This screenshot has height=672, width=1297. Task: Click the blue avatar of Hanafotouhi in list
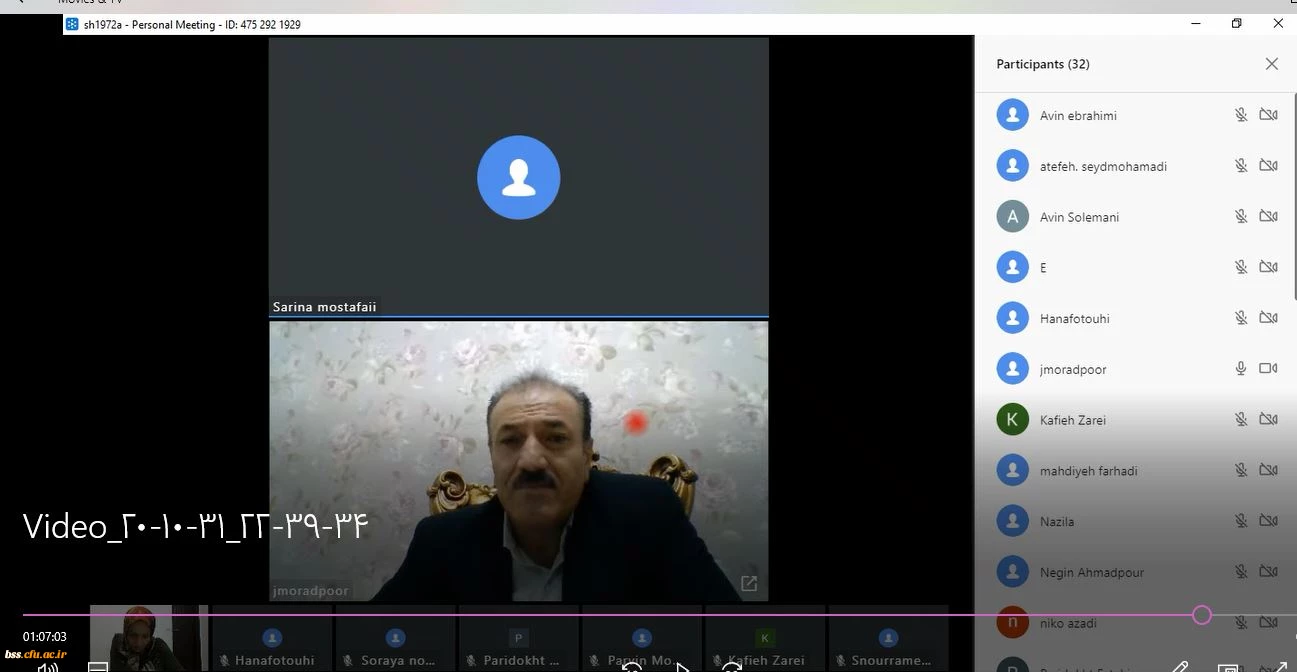pos(1012,318)
